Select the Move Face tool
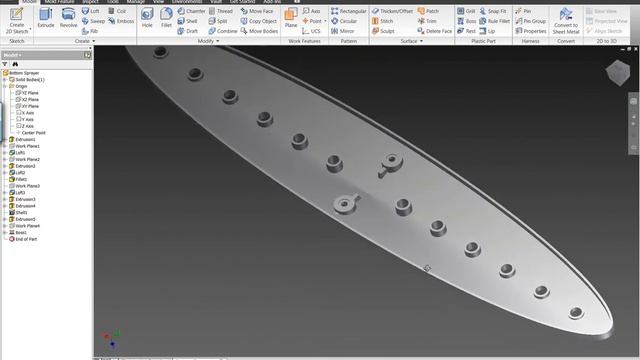The width and height of the screenshot is (640, 360). pyautogui.click(x=257, y=11)
